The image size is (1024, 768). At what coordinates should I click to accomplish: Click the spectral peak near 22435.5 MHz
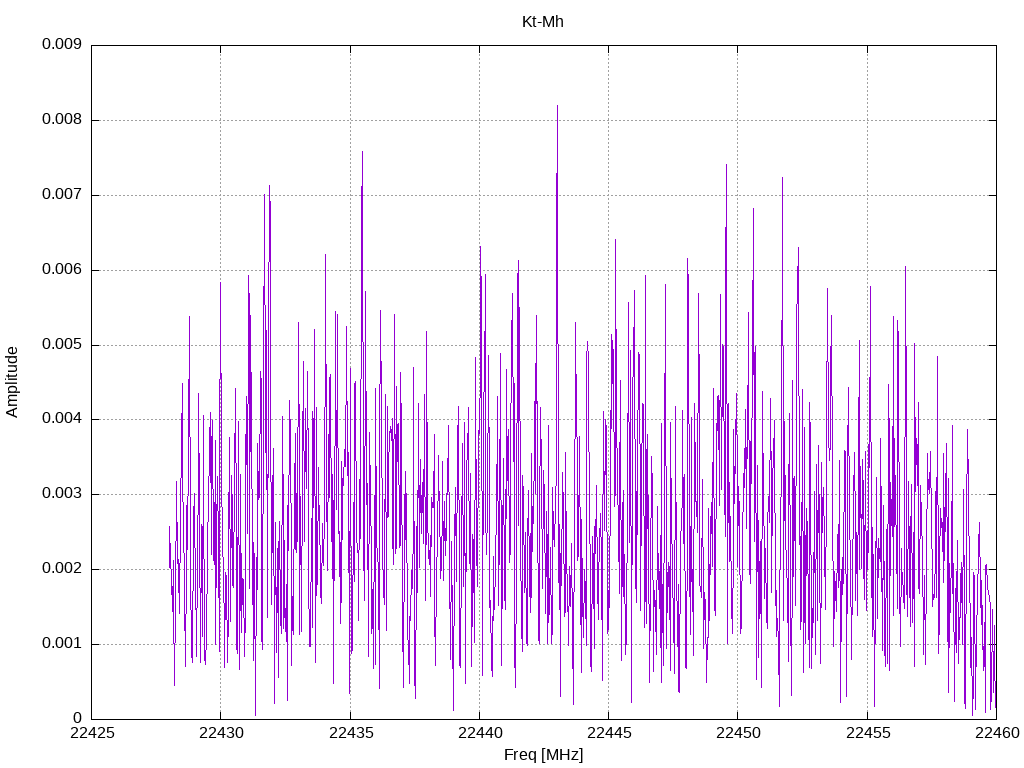(362, 152)
